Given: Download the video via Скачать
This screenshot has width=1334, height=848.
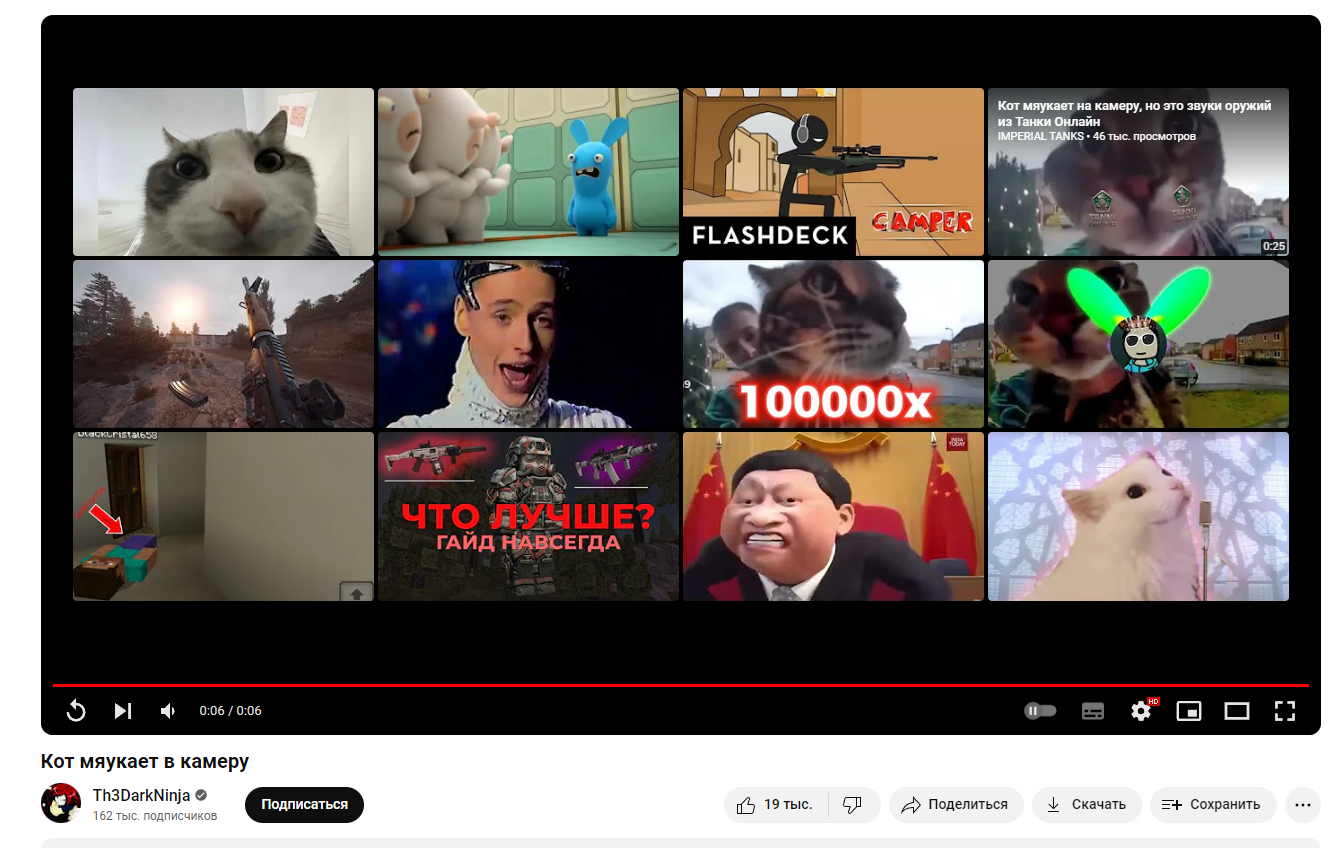Looking at the screenshot, I should coord(1086,805).
